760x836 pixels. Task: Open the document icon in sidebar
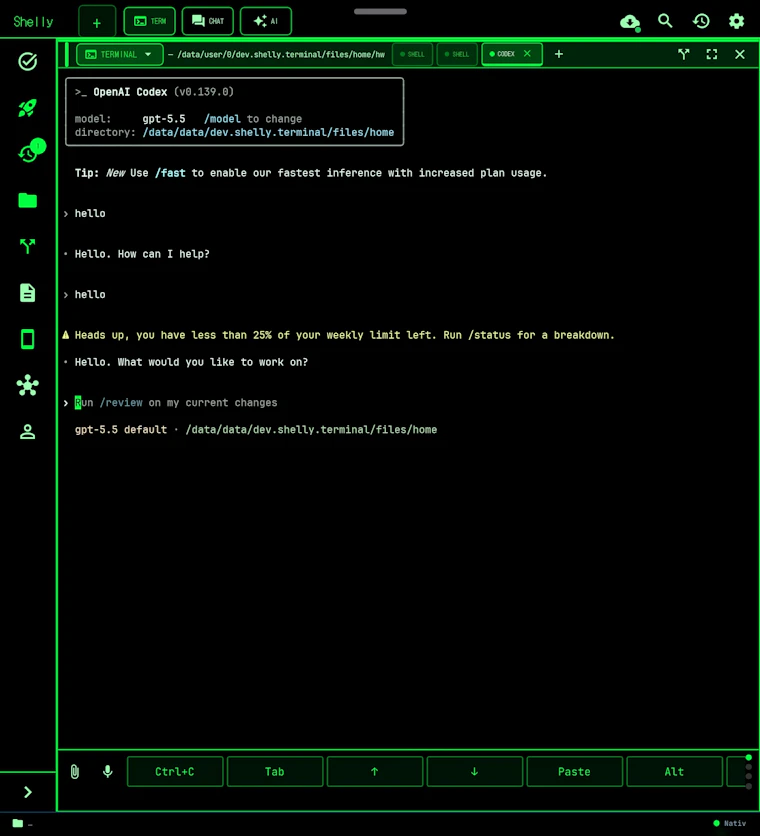pyautogui.click(x=27, y=293)
